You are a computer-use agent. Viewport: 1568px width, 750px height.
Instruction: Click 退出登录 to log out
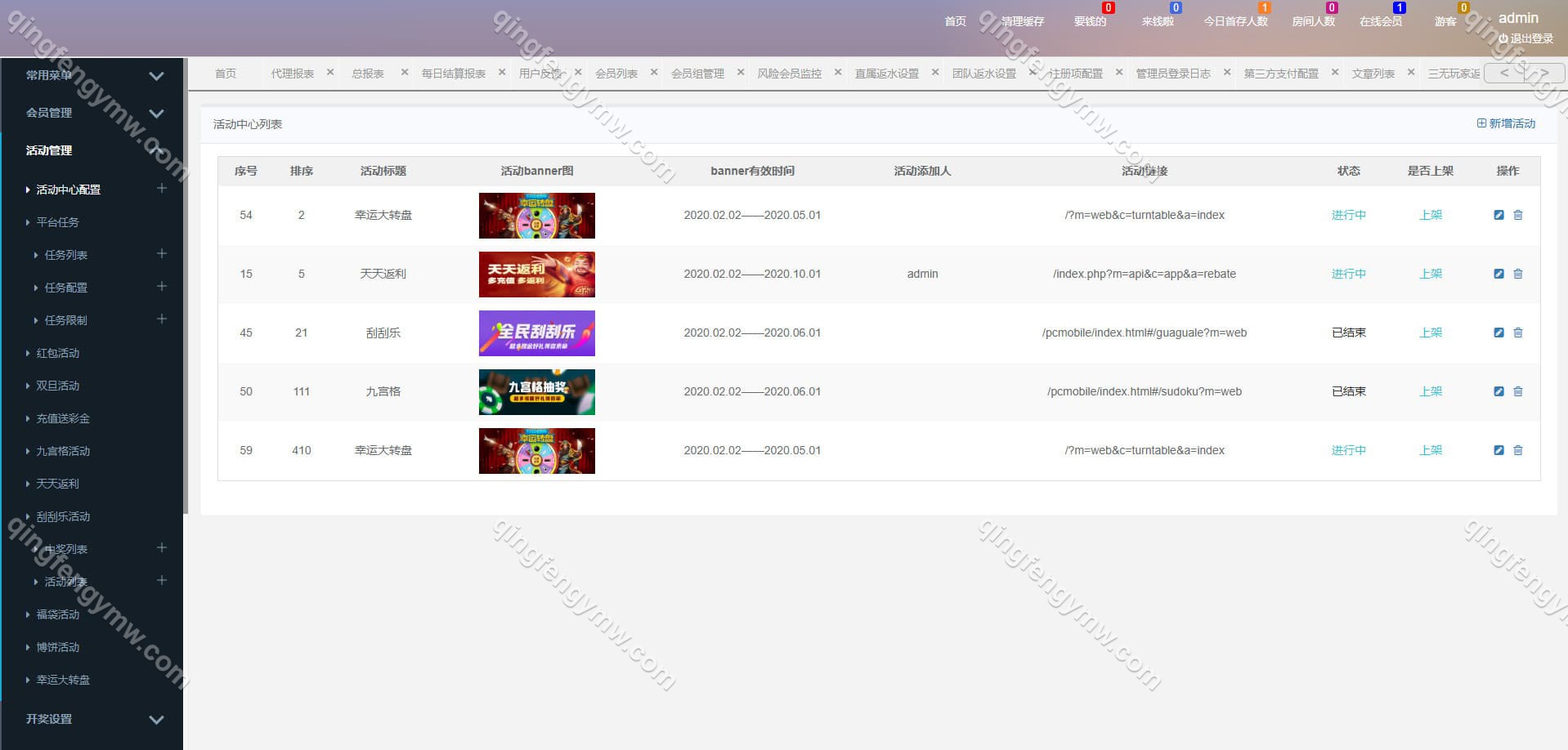(1525, 38)
